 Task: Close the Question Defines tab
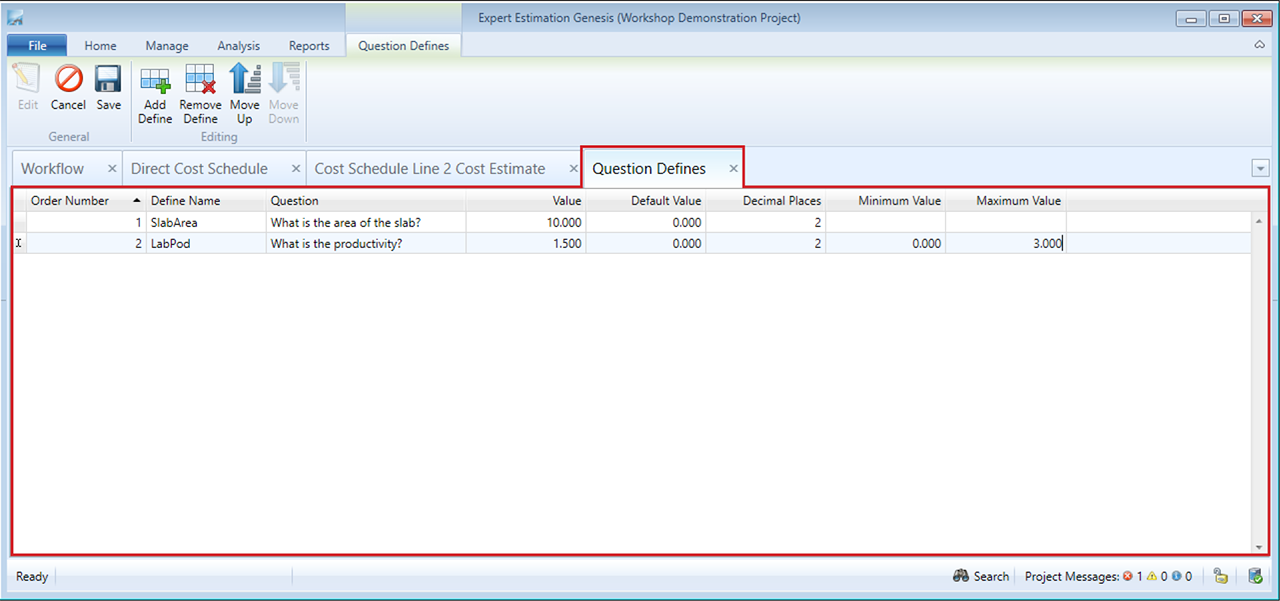click(733, 168)
